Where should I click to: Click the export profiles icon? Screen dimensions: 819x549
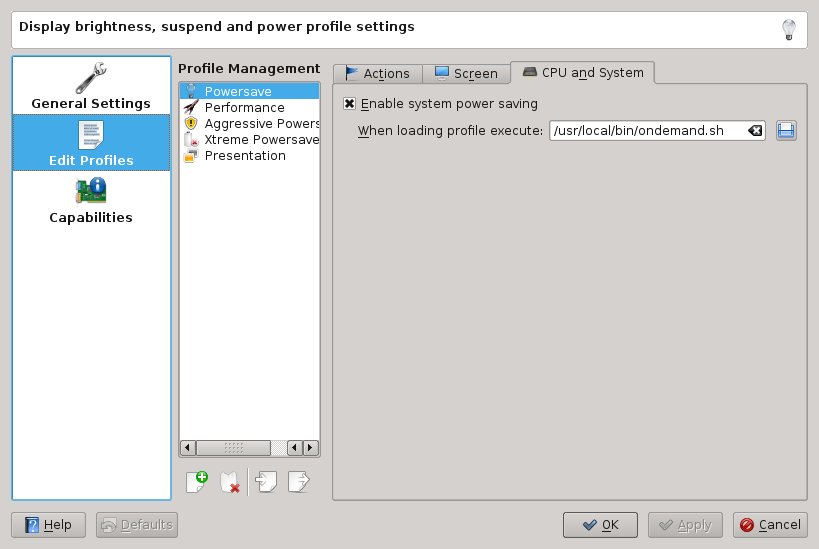(298, 481)
